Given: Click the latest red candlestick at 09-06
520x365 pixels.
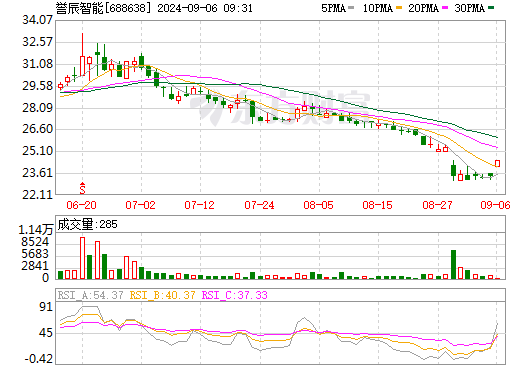Looking at the screenshot, I should tap(497, 163).
